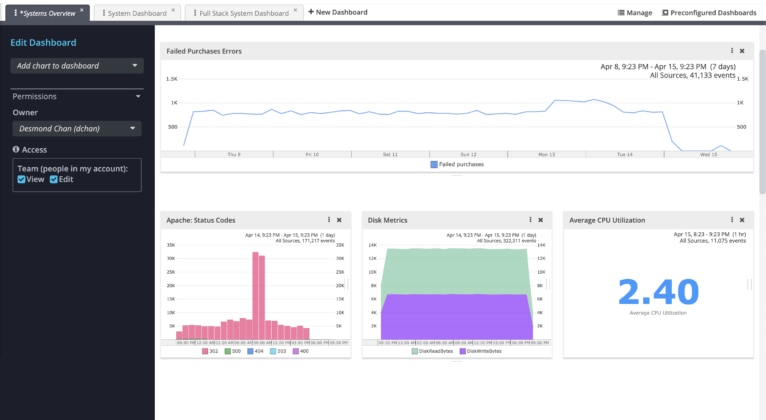Open Preconfigured Dashboards
The width and height of the screenshot is (766, 420).
click(x=708, y=13)
